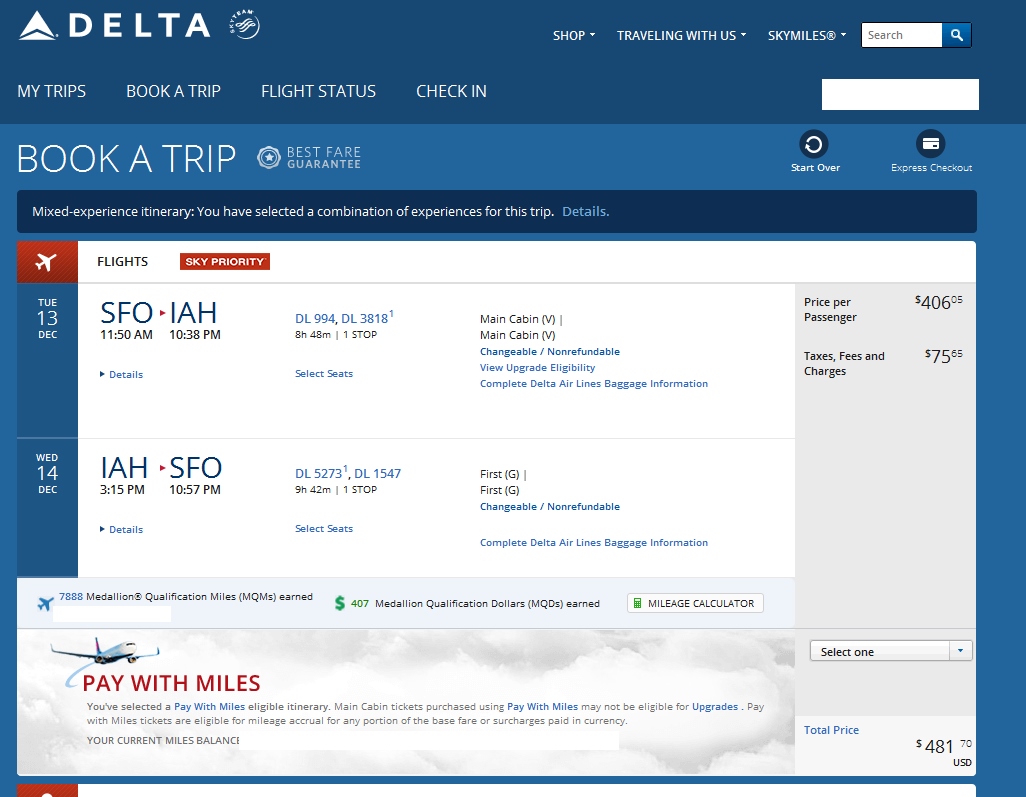The image size is (1026, 797).
Task: Click the Start Over circular arrow icon
Action: (814, 144)
